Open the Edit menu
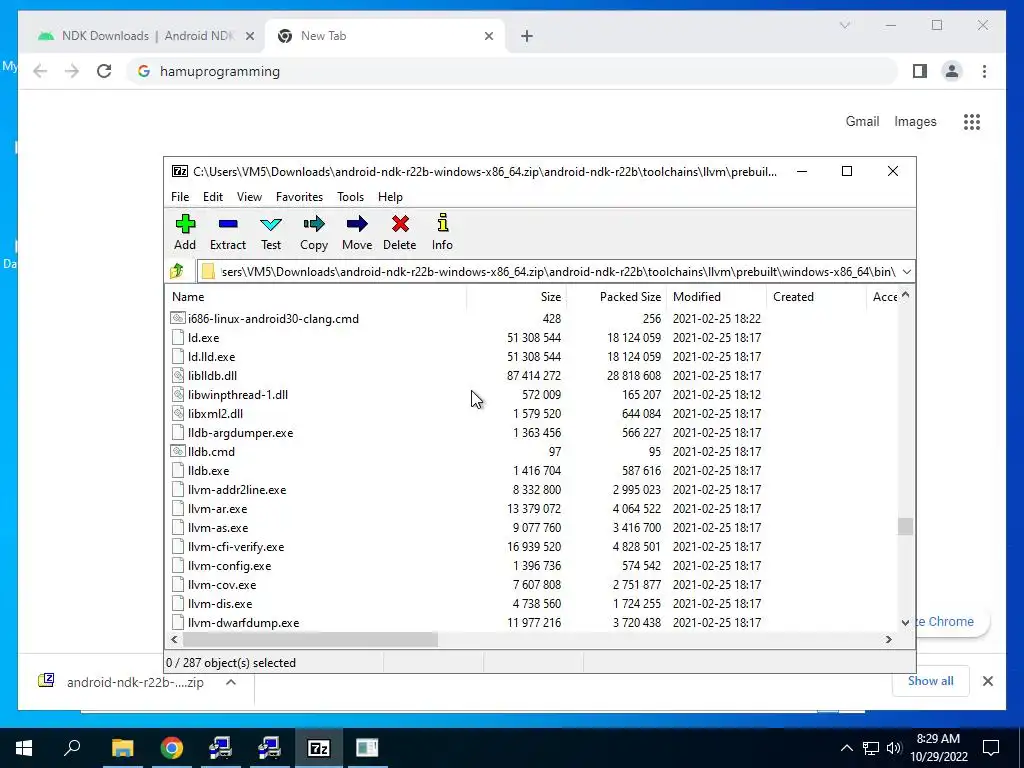This screenshot has height=768, width=1024. tap(213, 197)
